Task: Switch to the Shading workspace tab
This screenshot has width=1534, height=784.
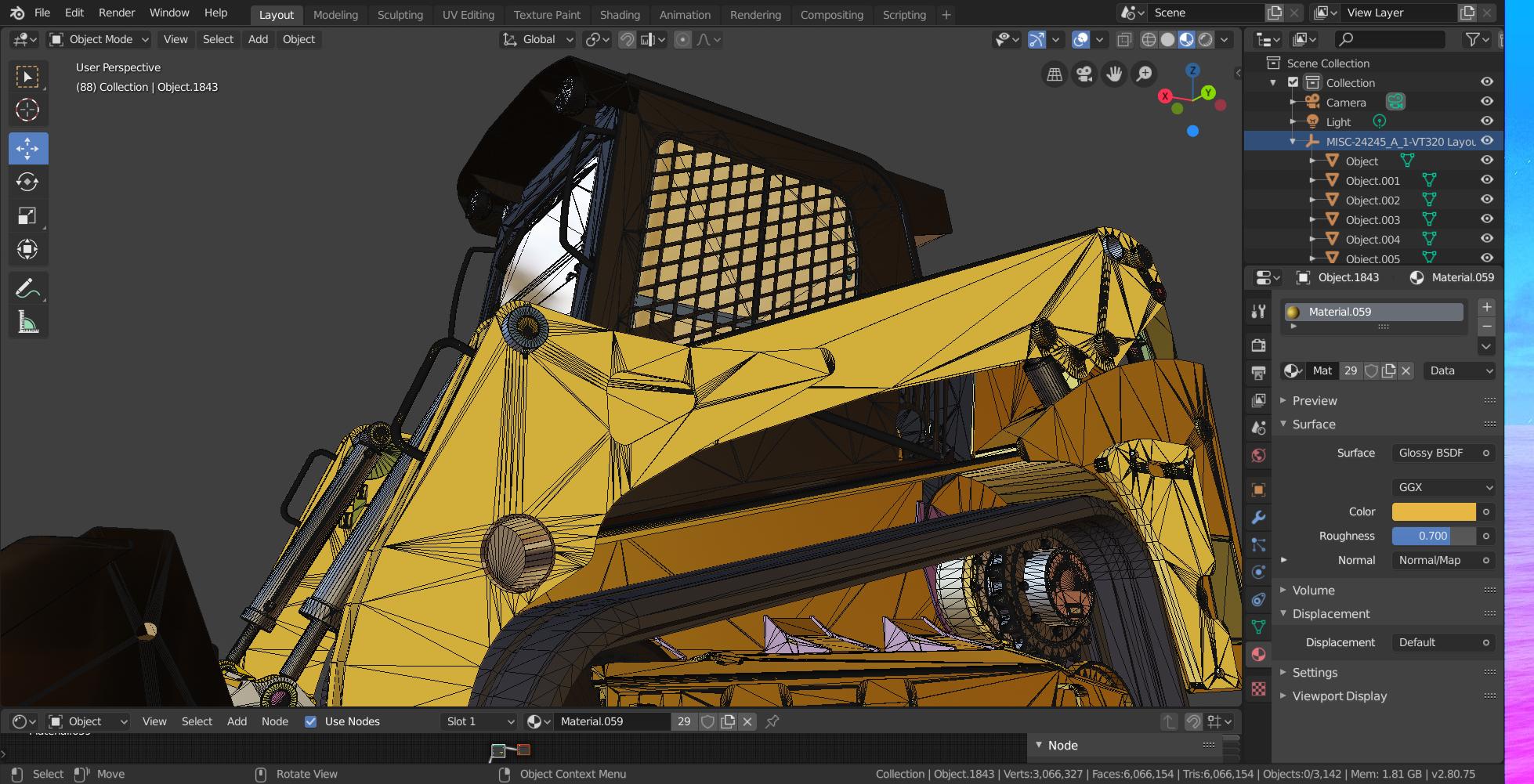Action: point(620,14)
